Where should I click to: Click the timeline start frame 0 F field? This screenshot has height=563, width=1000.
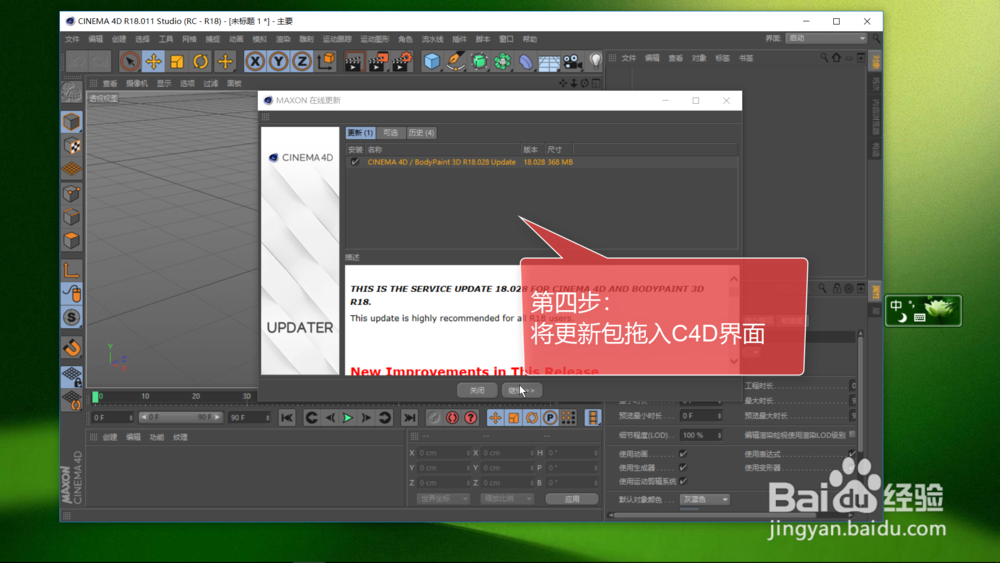coord(113,418)
